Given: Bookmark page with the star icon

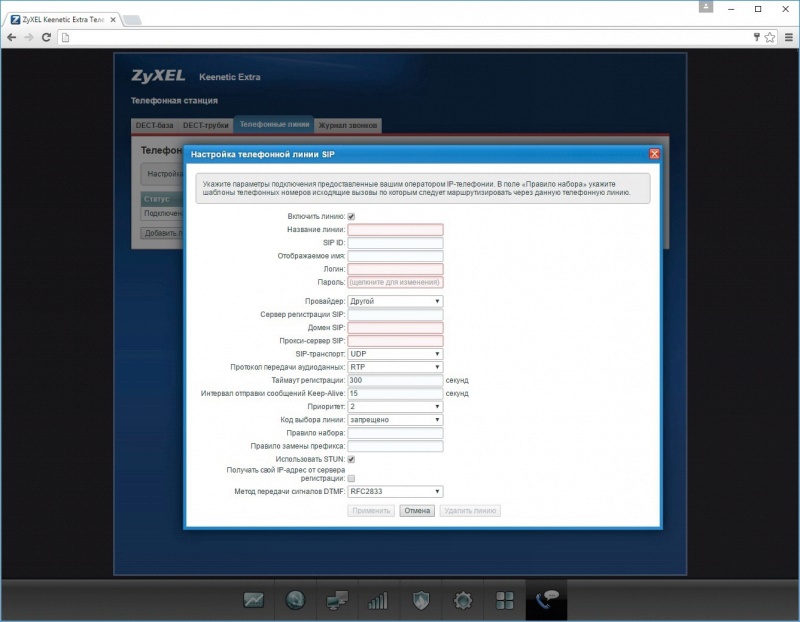Looking at the screenshot, I should tap(771, 37).
